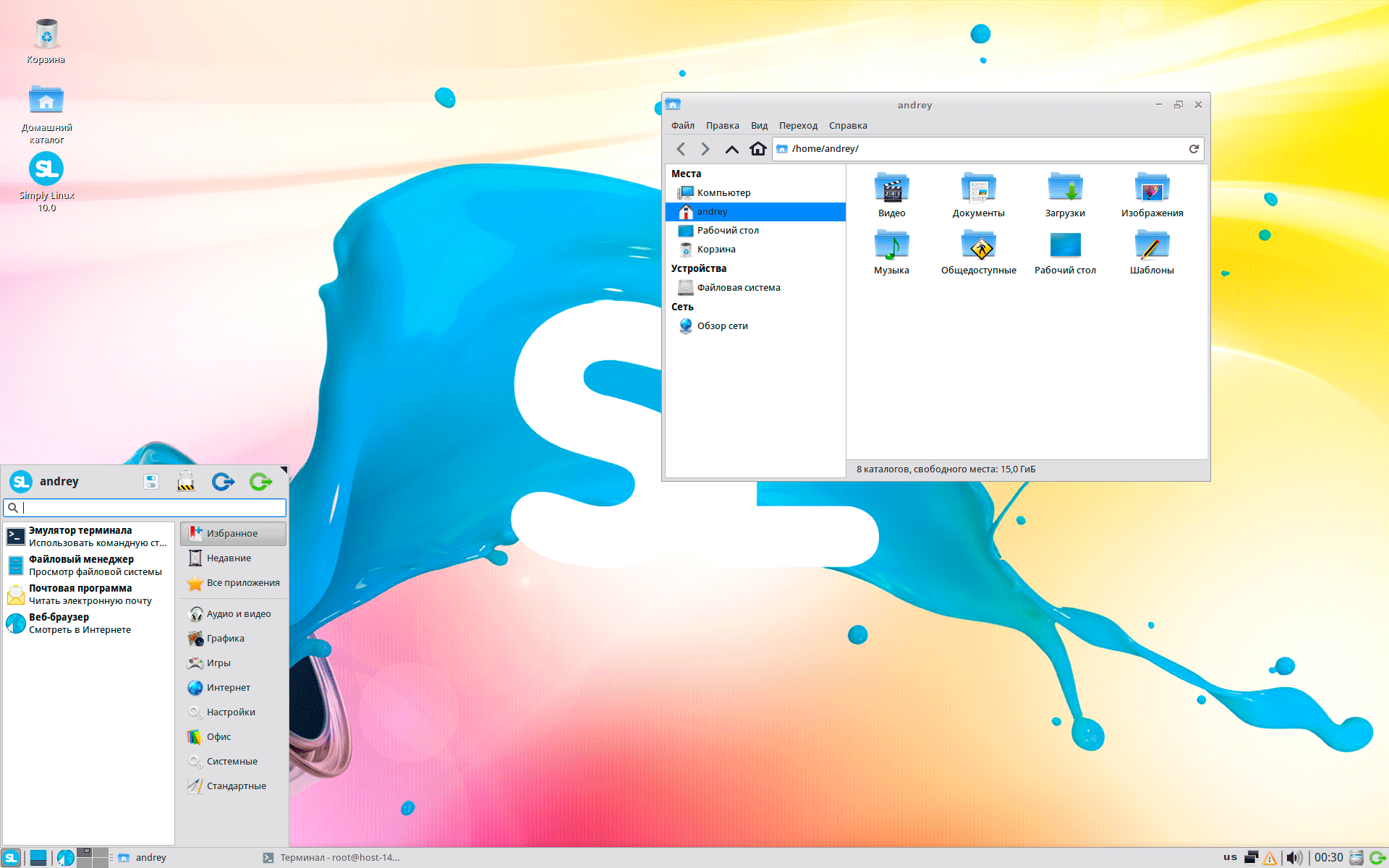Go to parent folder with up arrow
The image size is (1389, 868).
pos(731,149)
